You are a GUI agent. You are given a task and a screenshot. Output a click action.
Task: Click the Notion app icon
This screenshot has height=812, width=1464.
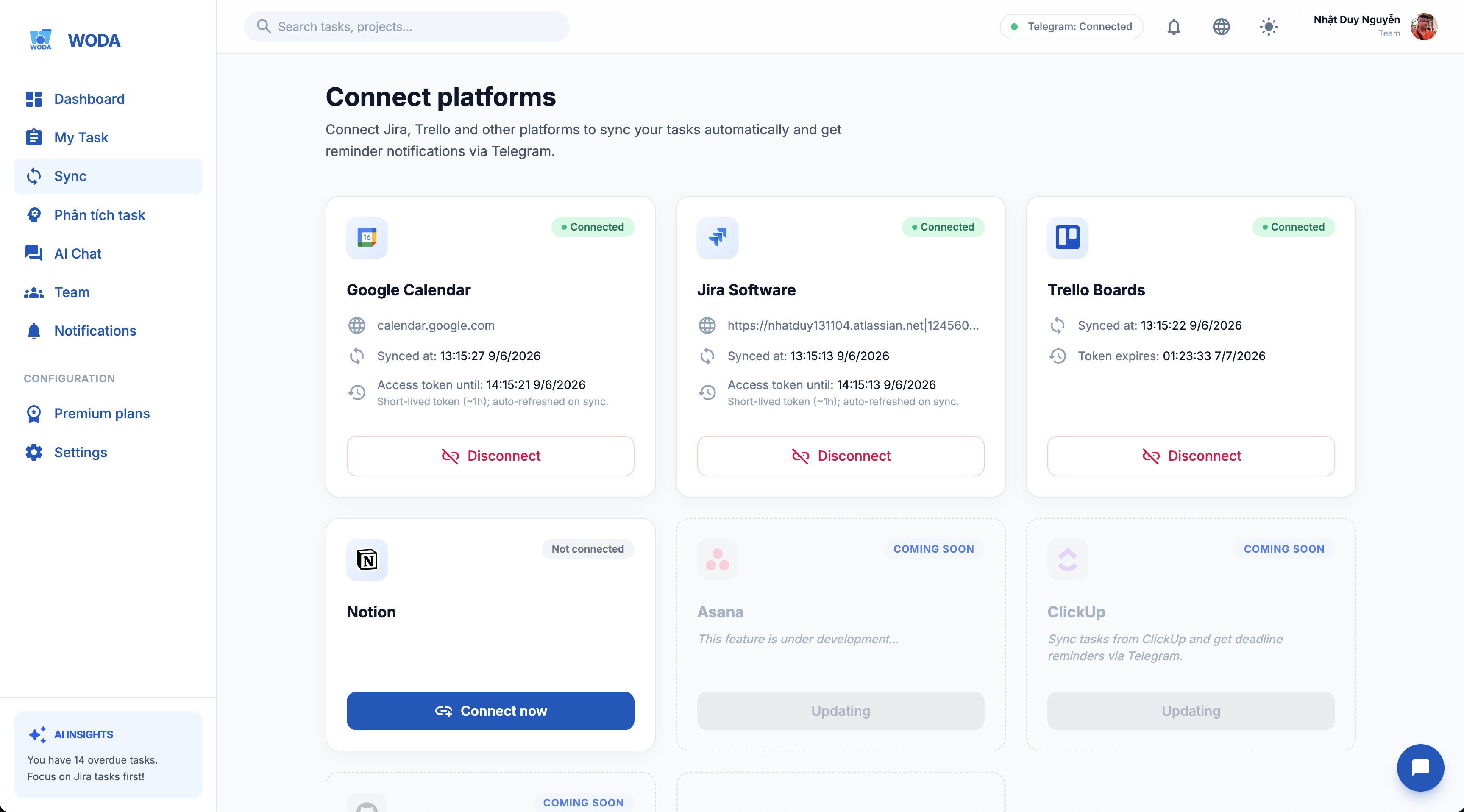click(367, 559)
